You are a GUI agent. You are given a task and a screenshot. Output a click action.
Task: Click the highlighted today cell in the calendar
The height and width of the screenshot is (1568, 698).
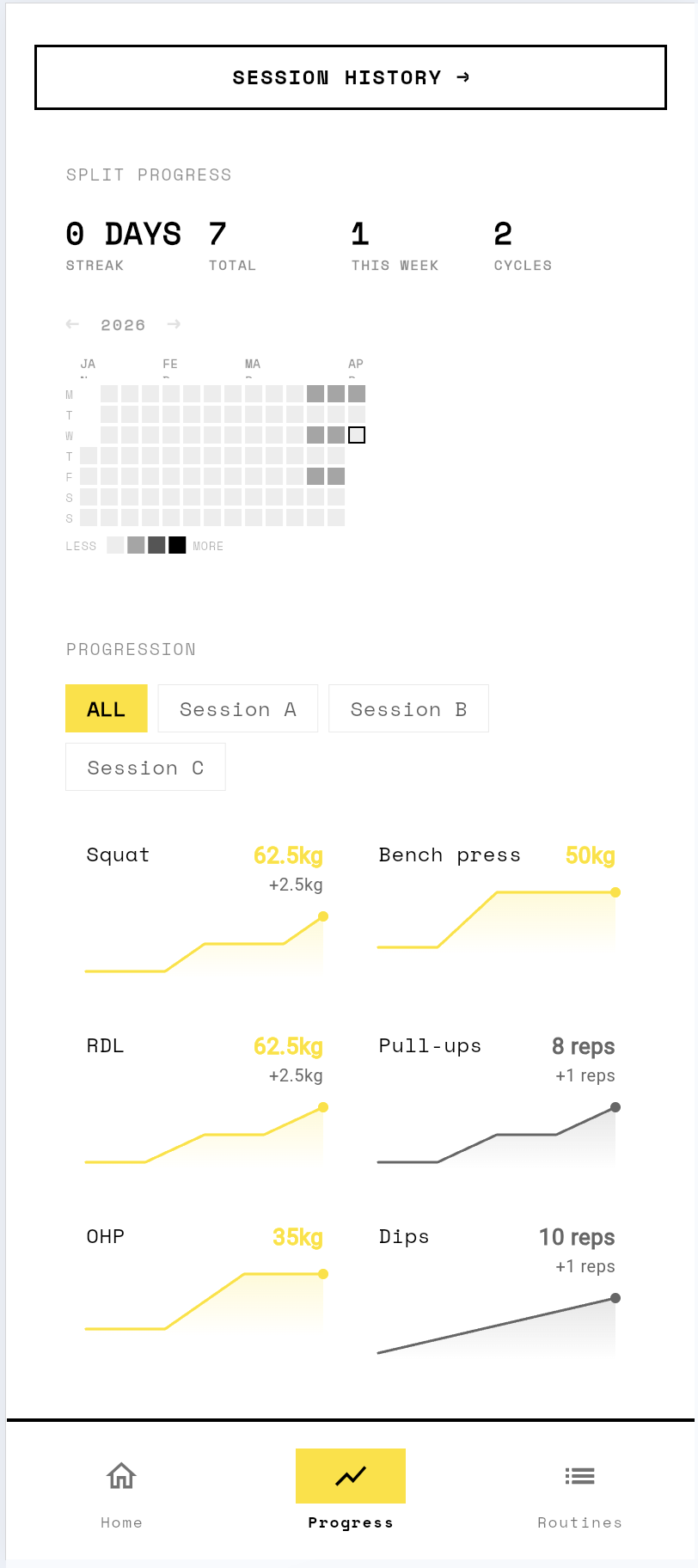click(x=357, y=435)
